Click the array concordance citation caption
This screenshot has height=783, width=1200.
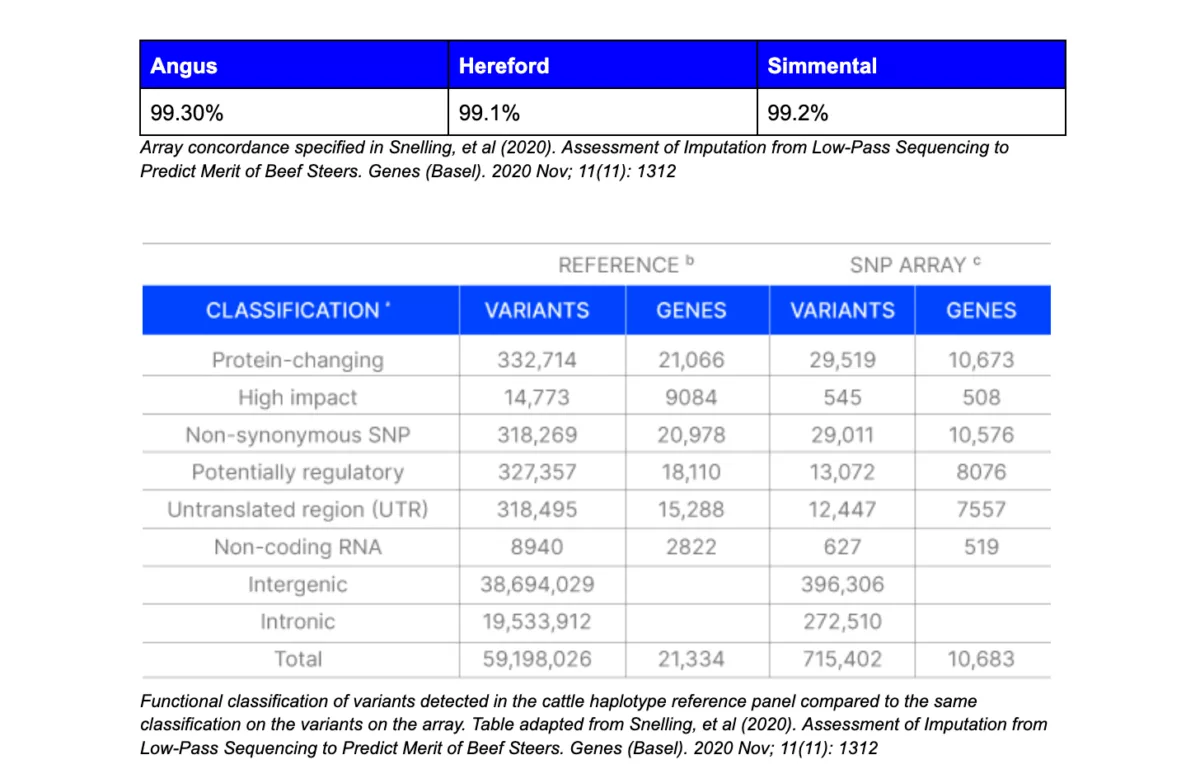pos(575,159)
